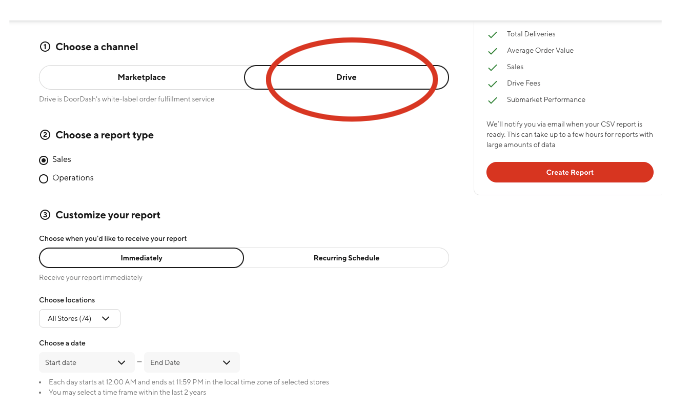Select the Operations report type radio button
Viewport: 680px width, 408px height.
coord(43,179)
